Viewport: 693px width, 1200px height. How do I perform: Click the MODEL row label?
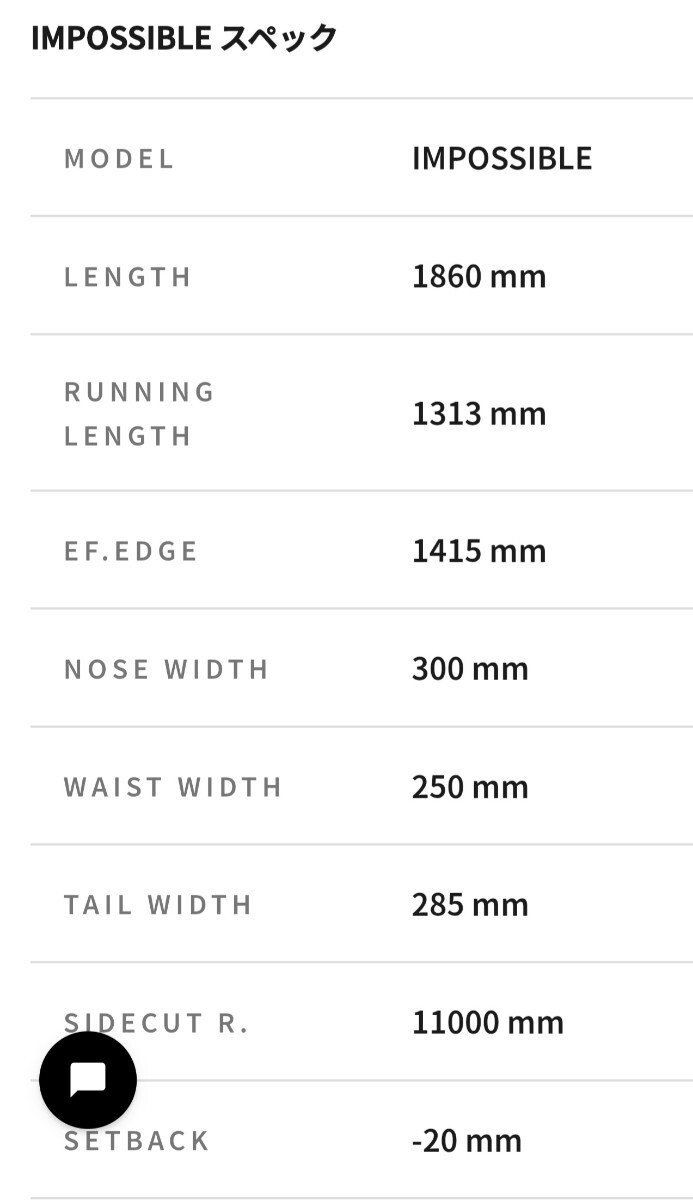tap(119, 158)
